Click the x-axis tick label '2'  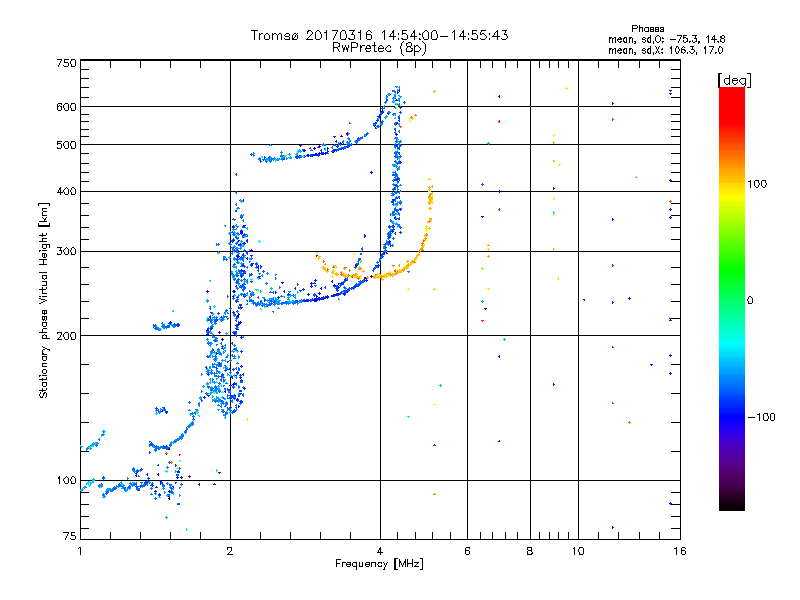tap(230, 551)
